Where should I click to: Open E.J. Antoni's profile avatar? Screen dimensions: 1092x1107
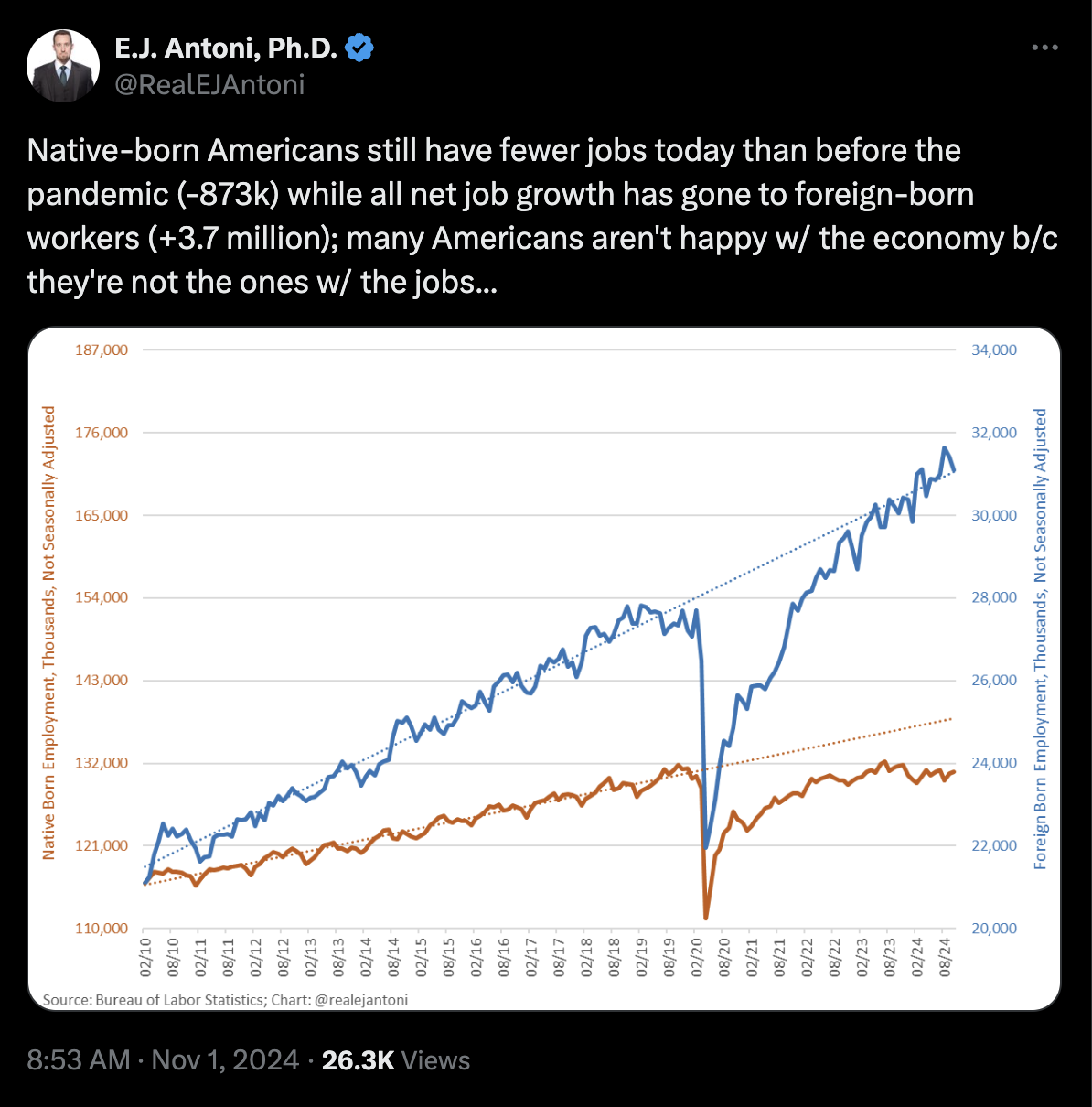coord(63,66)
